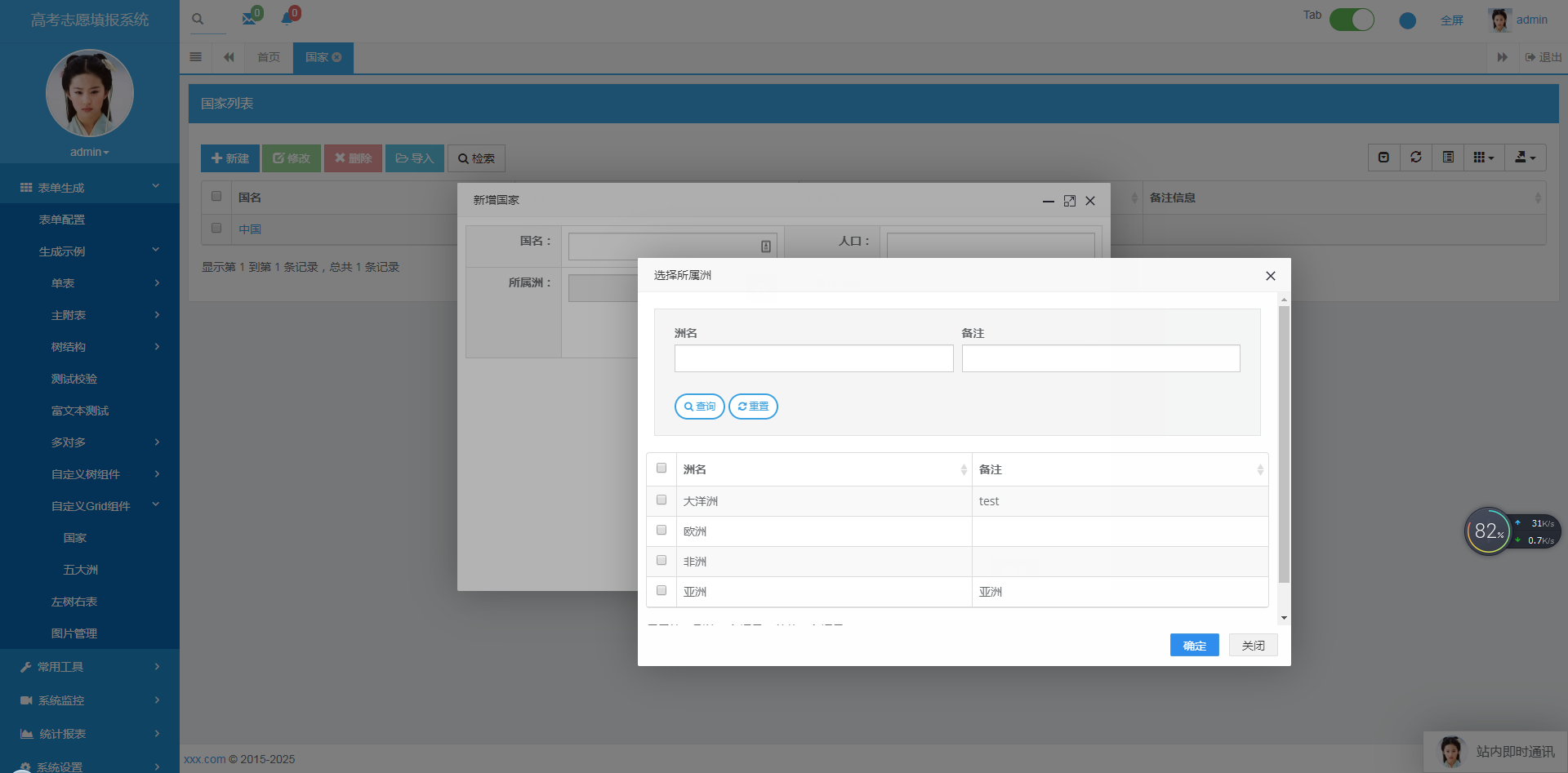Click the column list icon above the table
1568x773 pixels.
pos(1448,157)
